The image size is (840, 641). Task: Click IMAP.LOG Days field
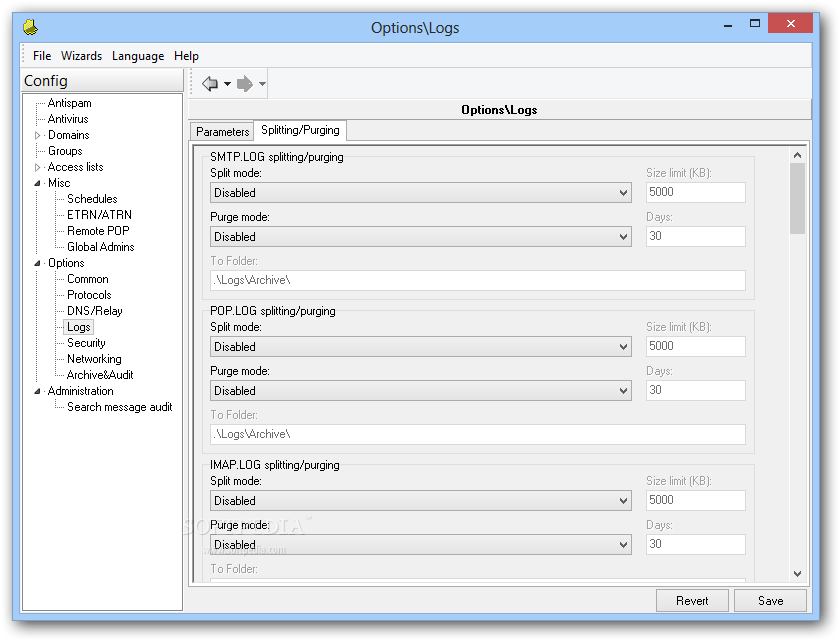point(695,544)
